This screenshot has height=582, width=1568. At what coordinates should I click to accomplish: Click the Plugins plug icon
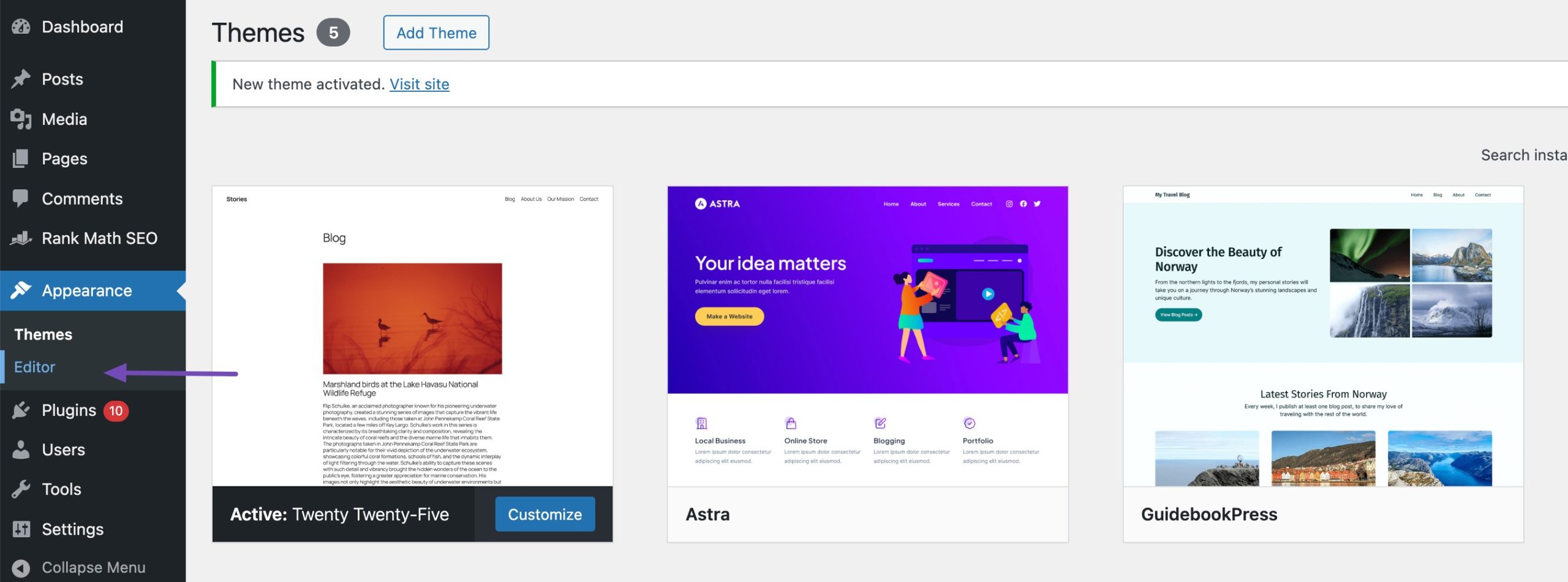click(x=21, y=410)
